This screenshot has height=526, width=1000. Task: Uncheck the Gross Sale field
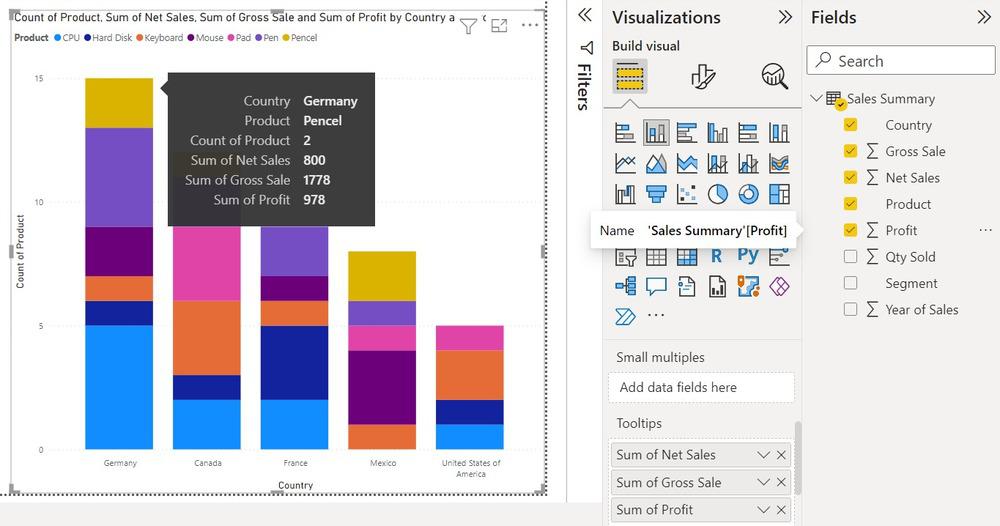pos(850,150)
